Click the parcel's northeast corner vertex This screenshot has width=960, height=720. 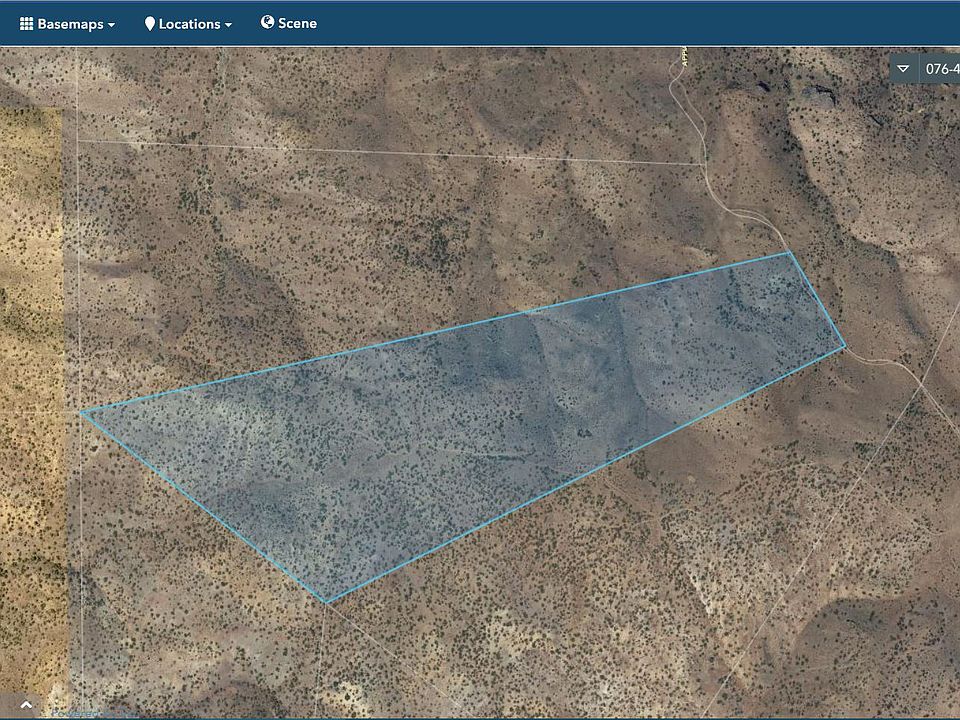pos(790,252)
